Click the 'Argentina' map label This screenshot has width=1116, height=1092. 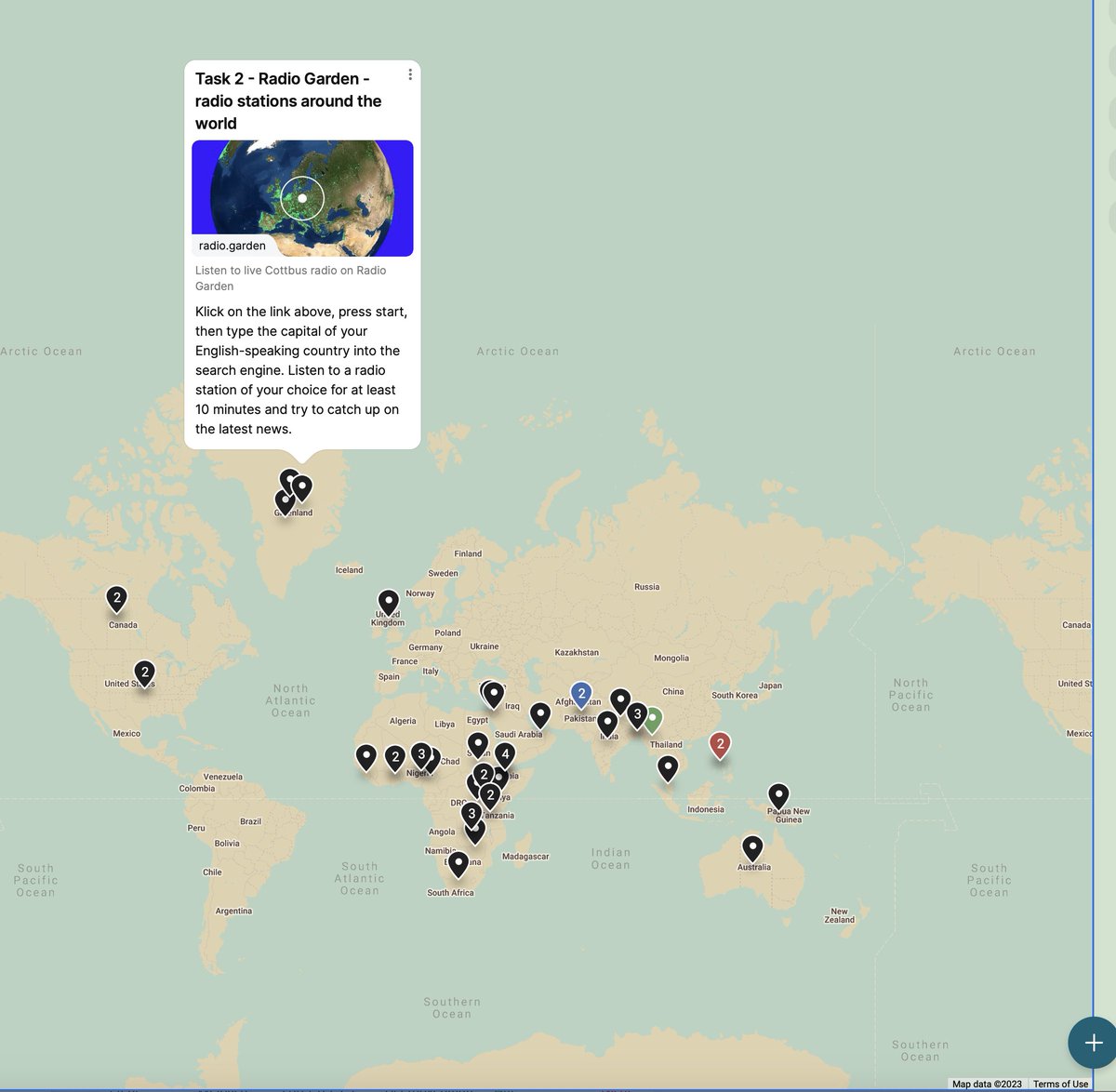[233, 912]
